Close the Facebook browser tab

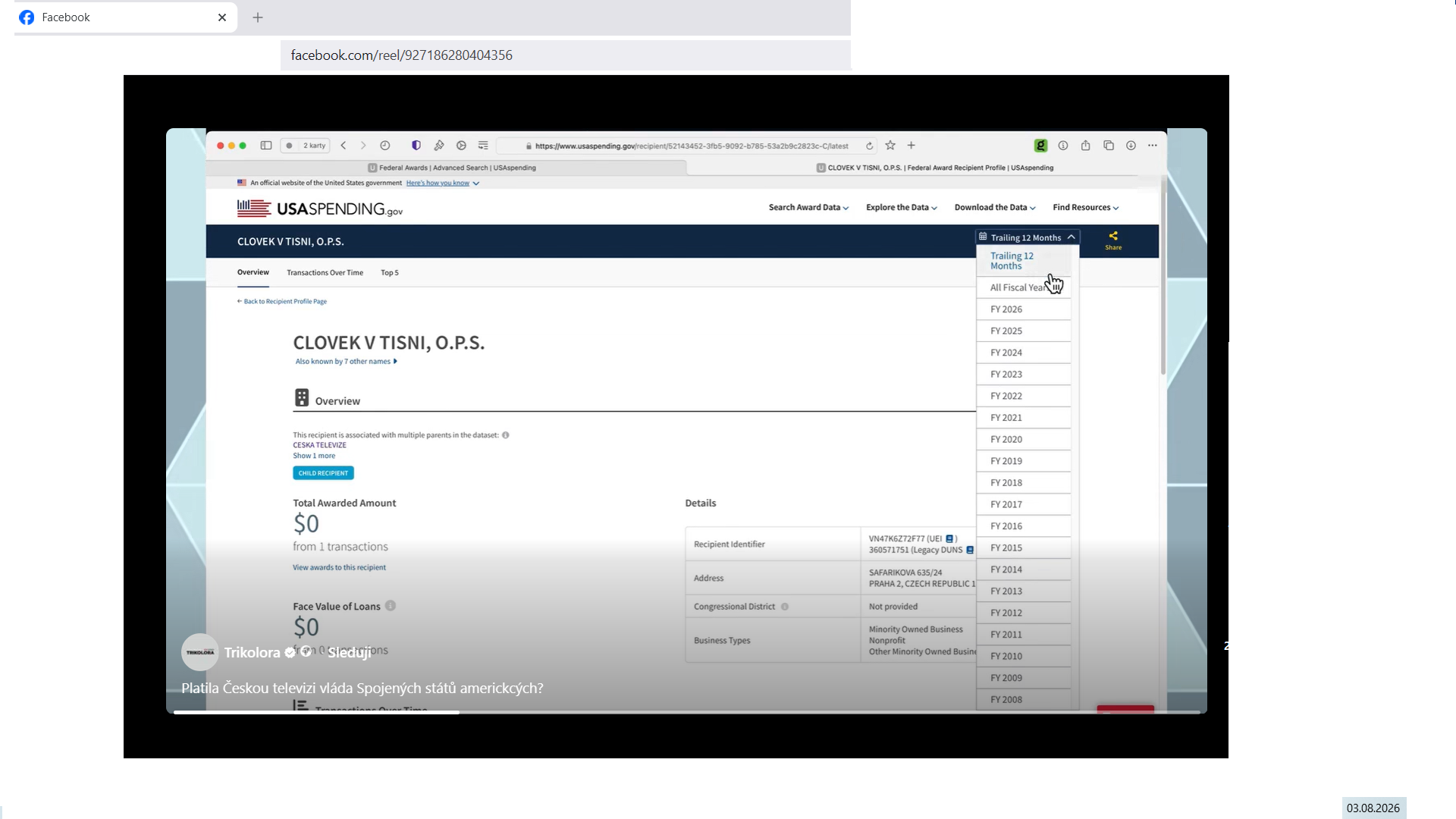point(222,17)
